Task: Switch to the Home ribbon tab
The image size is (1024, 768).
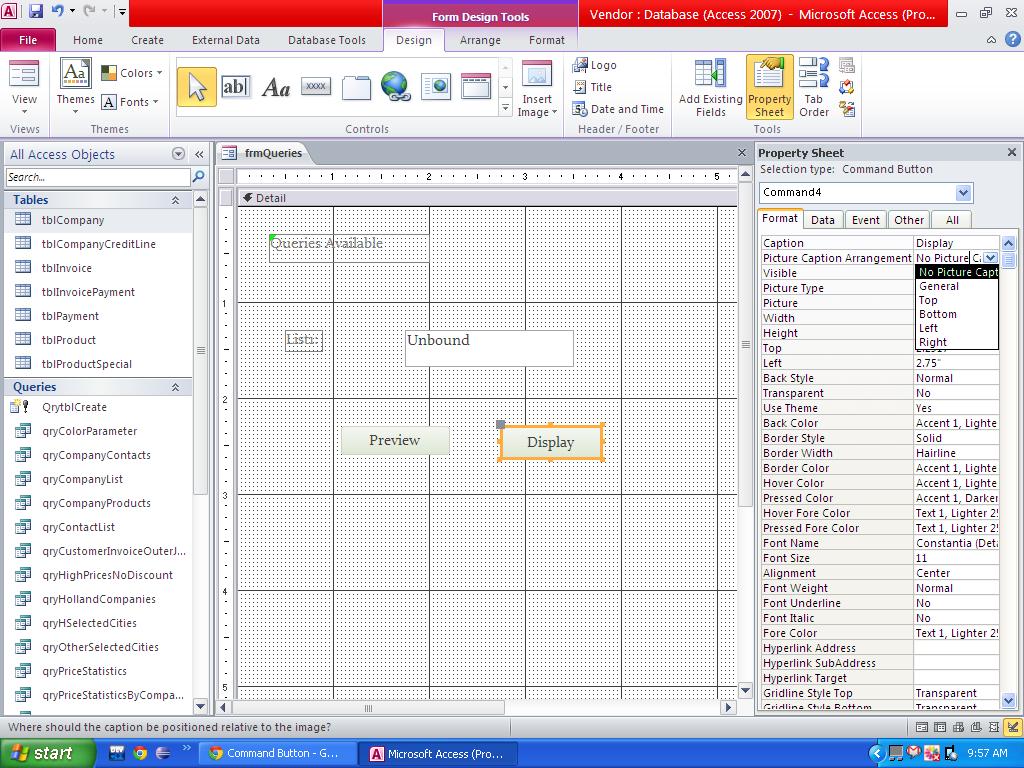Action: coord(88,40)
